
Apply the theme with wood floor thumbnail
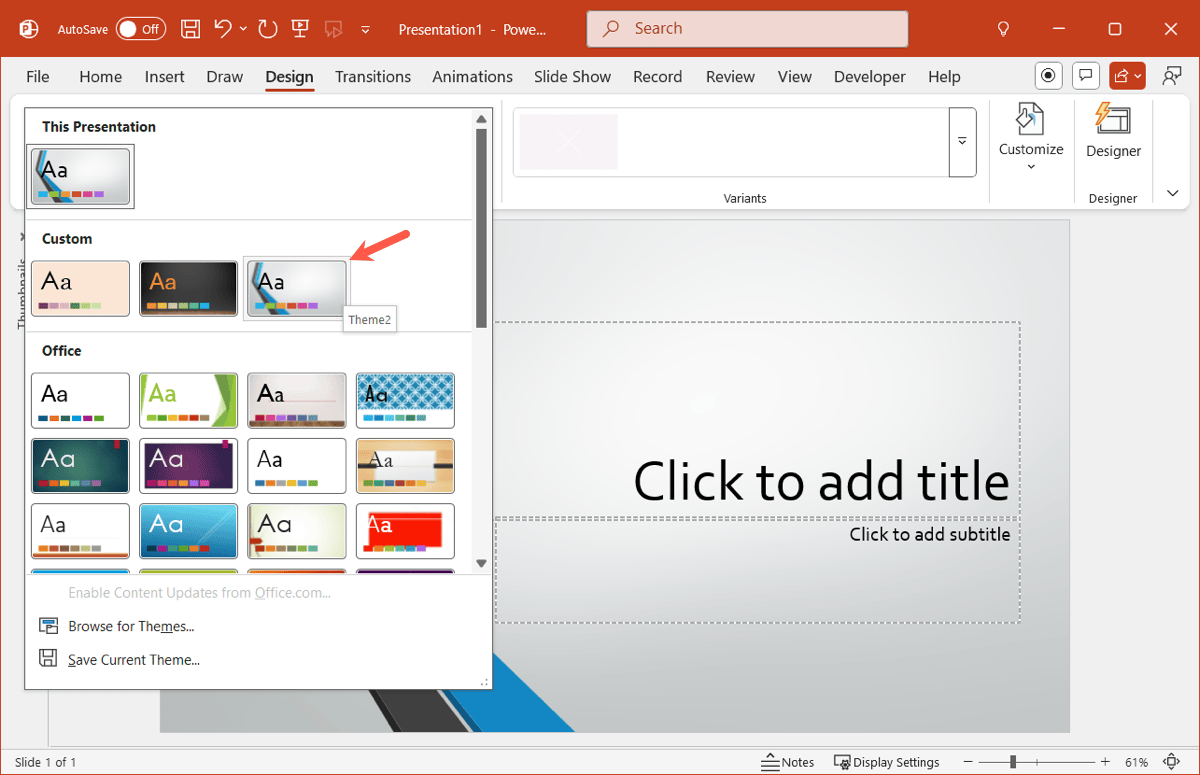pos(296,400)
